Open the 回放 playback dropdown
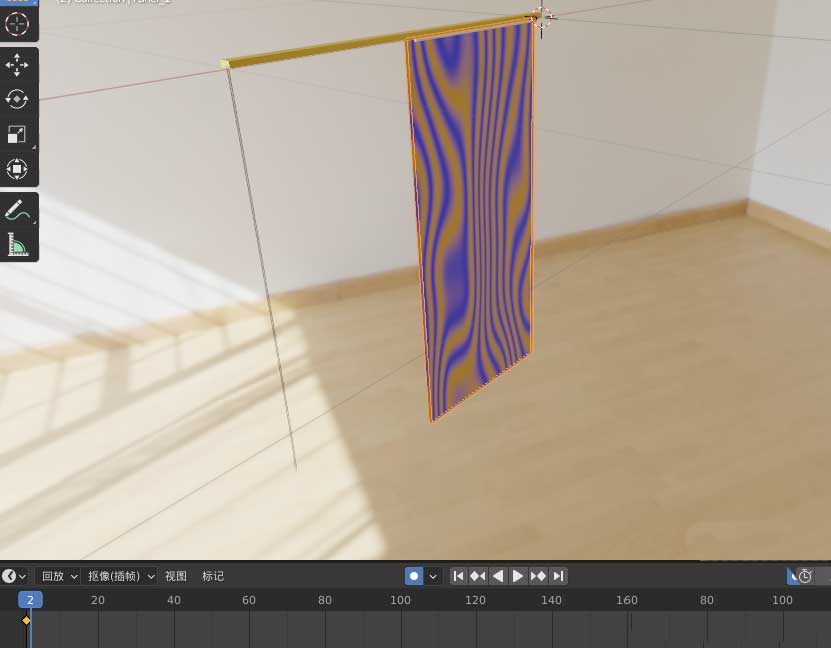Screen dimensions: 831x648 57,576
